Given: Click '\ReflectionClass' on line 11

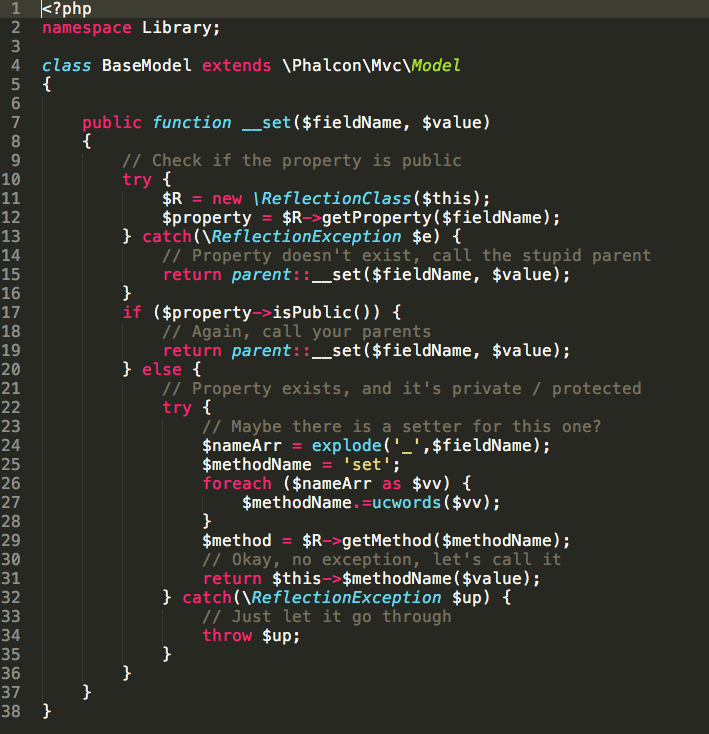Looking at the screenshot, I should point(332,199).
